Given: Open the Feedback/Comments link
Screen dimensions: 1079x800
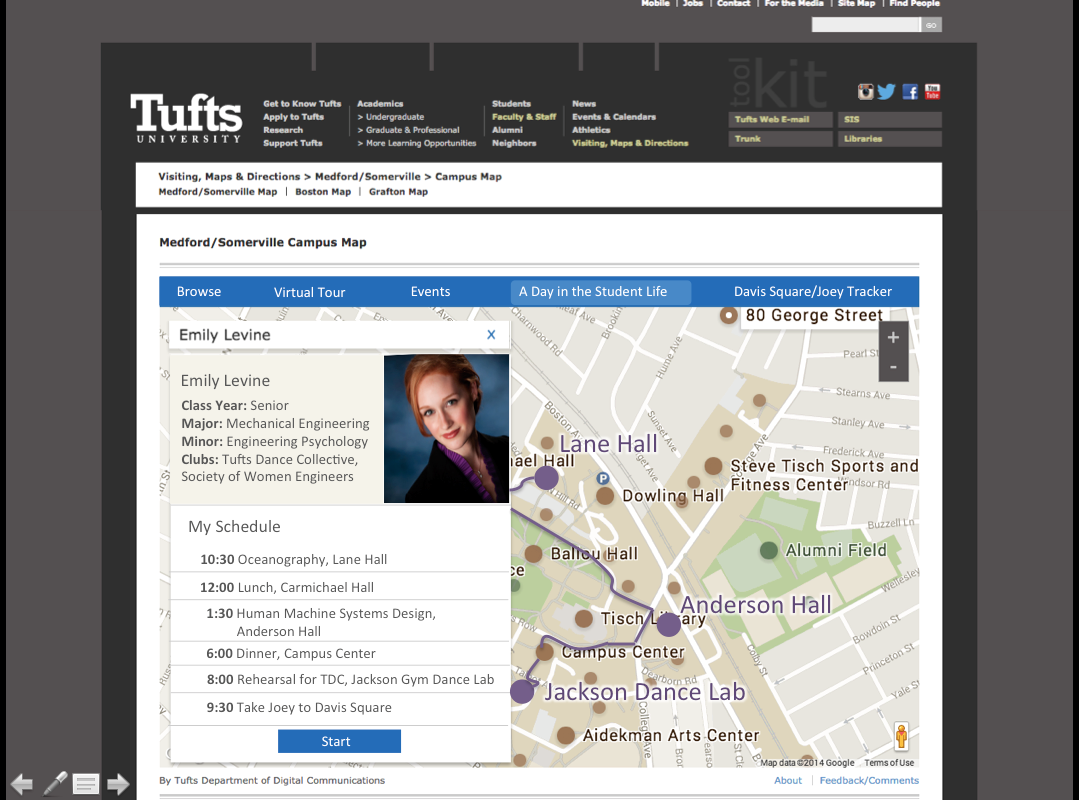Looking at the screenshot, I should coord(869,780).
